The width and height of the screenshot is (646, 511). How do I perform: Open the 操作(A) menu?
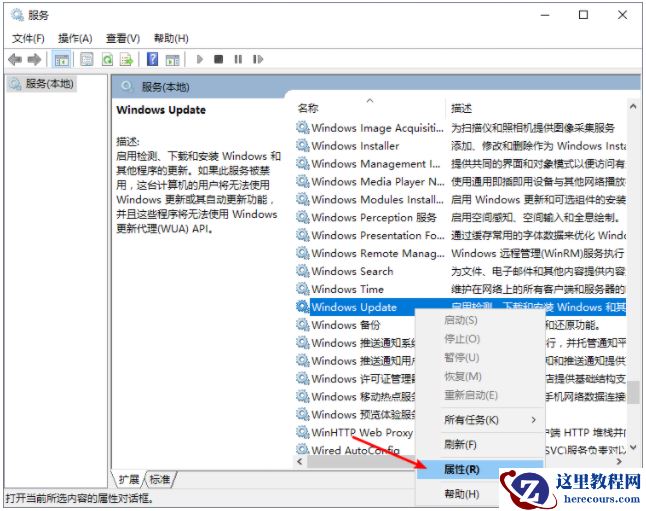75,38
